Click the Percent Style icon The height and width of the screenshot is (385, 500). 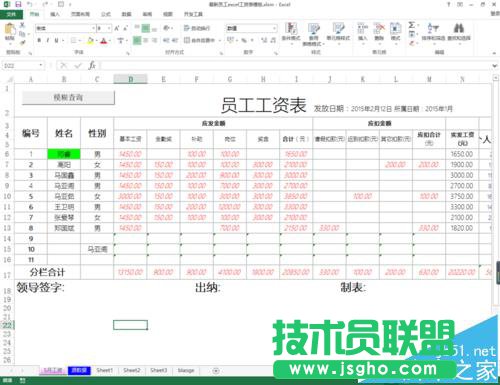pyautogui.click(x=244, y=41)
